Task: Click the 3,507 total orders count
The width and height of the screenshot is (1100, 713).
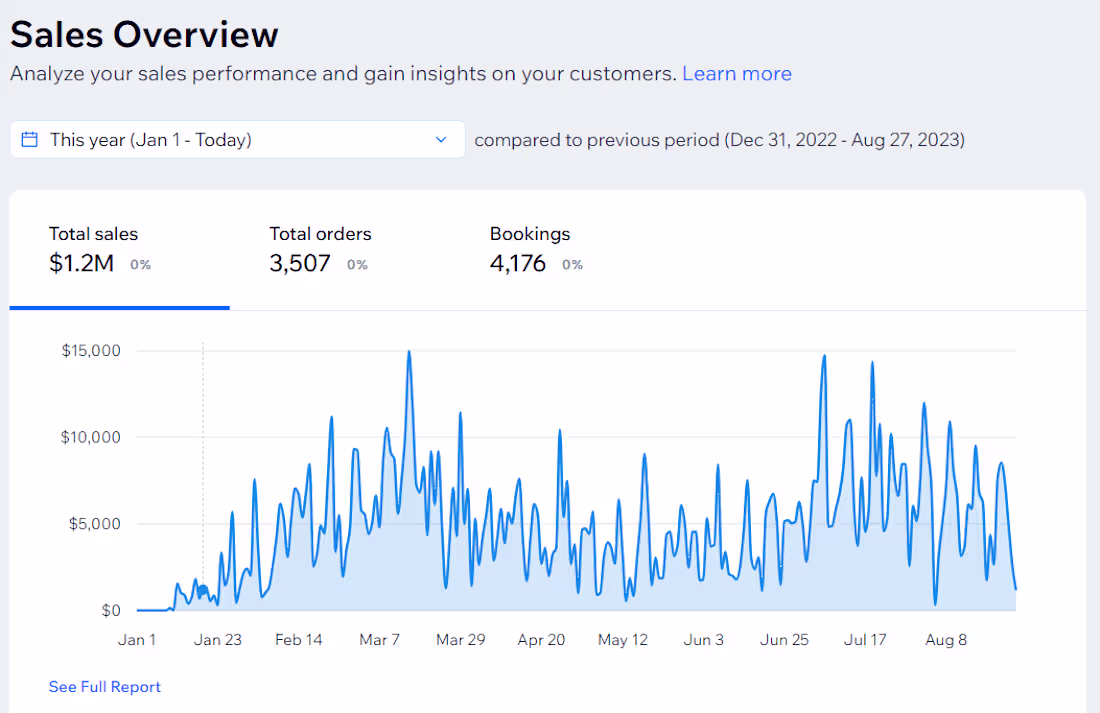Action: (298, 264)
